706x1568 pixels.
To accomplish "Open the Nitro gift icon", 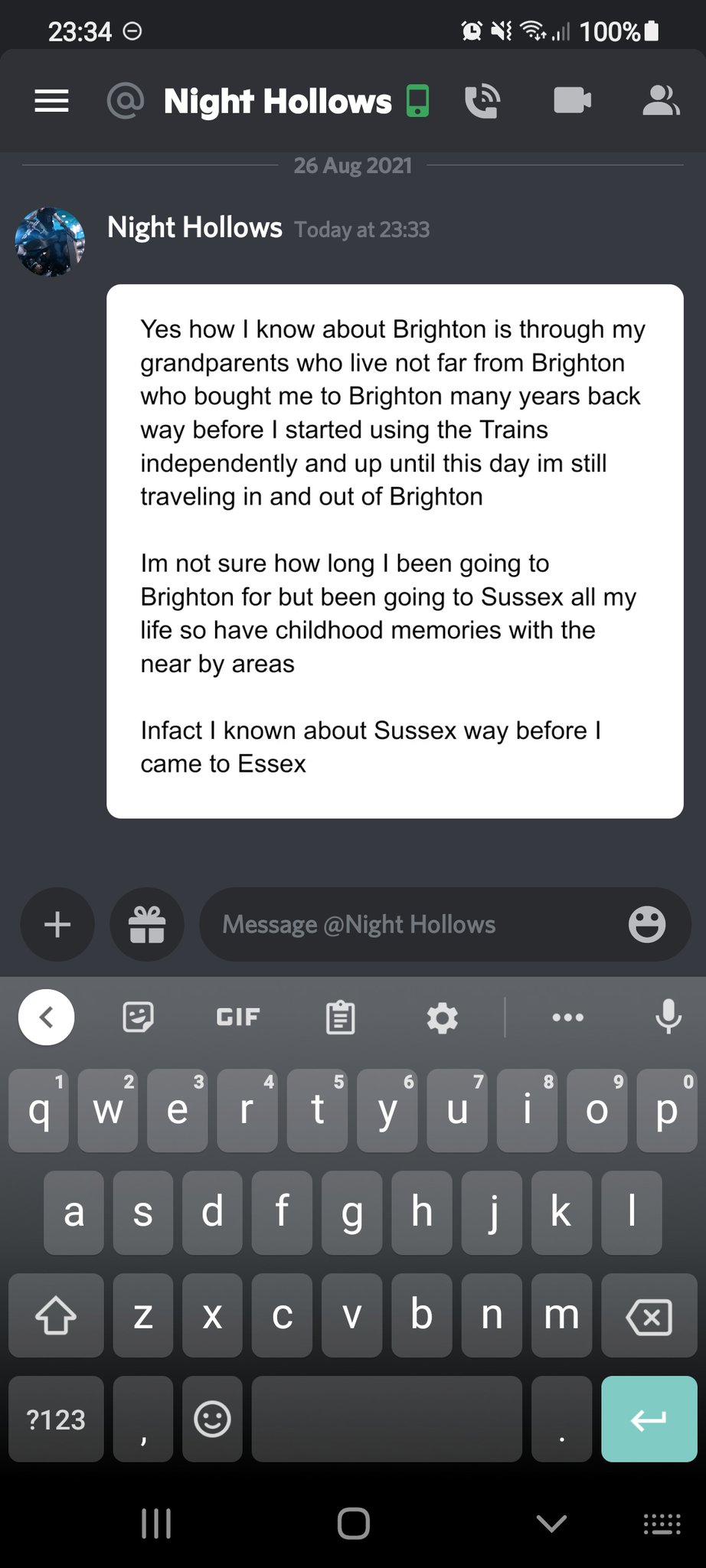I will pyautogui.click(x=147, y=924).
